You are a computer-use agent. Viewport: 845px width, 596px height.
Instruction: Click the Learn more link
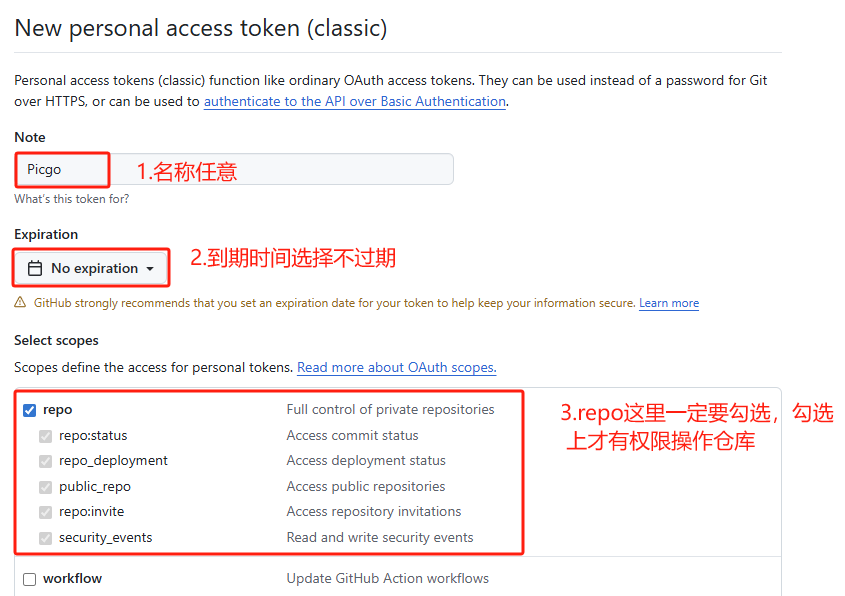669,303
